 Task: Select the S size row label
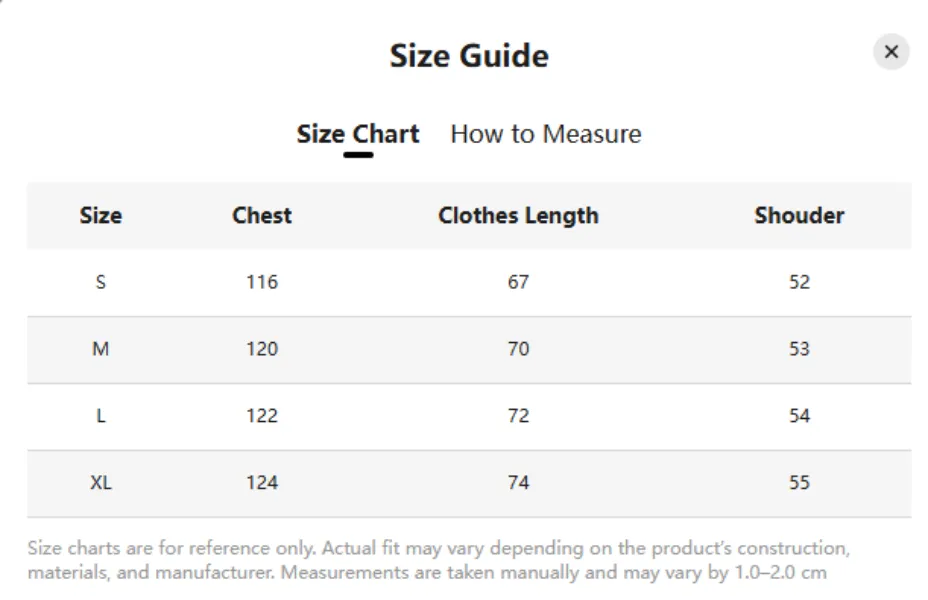tap(101, 282)
